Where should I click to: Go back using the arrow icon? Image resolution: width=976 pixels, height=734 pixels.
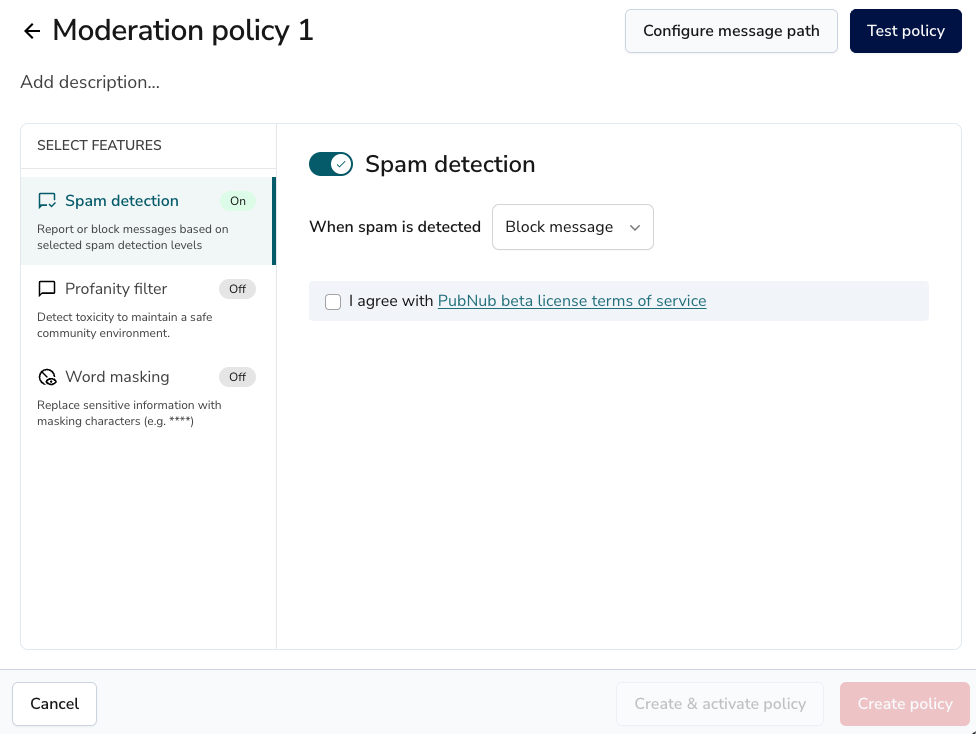[x=32, y=31]
